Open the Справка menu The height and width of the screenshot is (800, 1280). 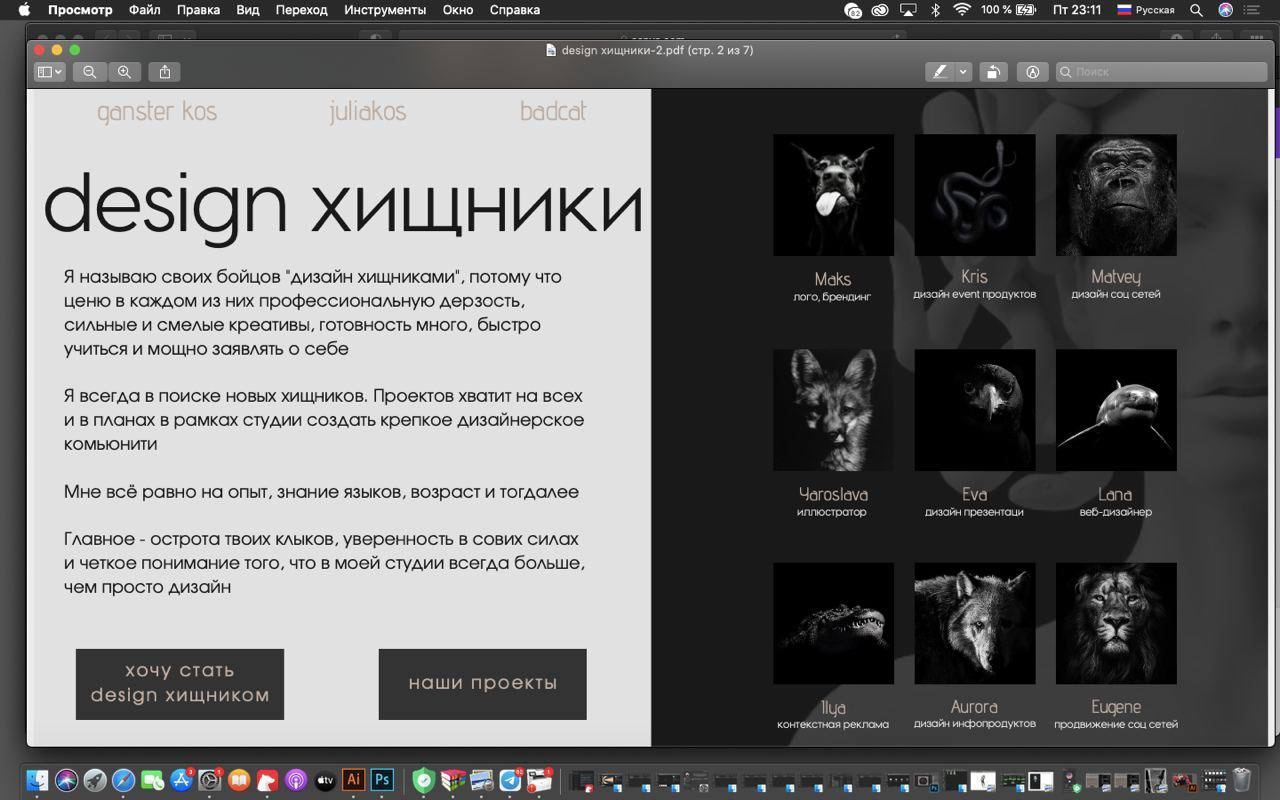pos(515,10)
